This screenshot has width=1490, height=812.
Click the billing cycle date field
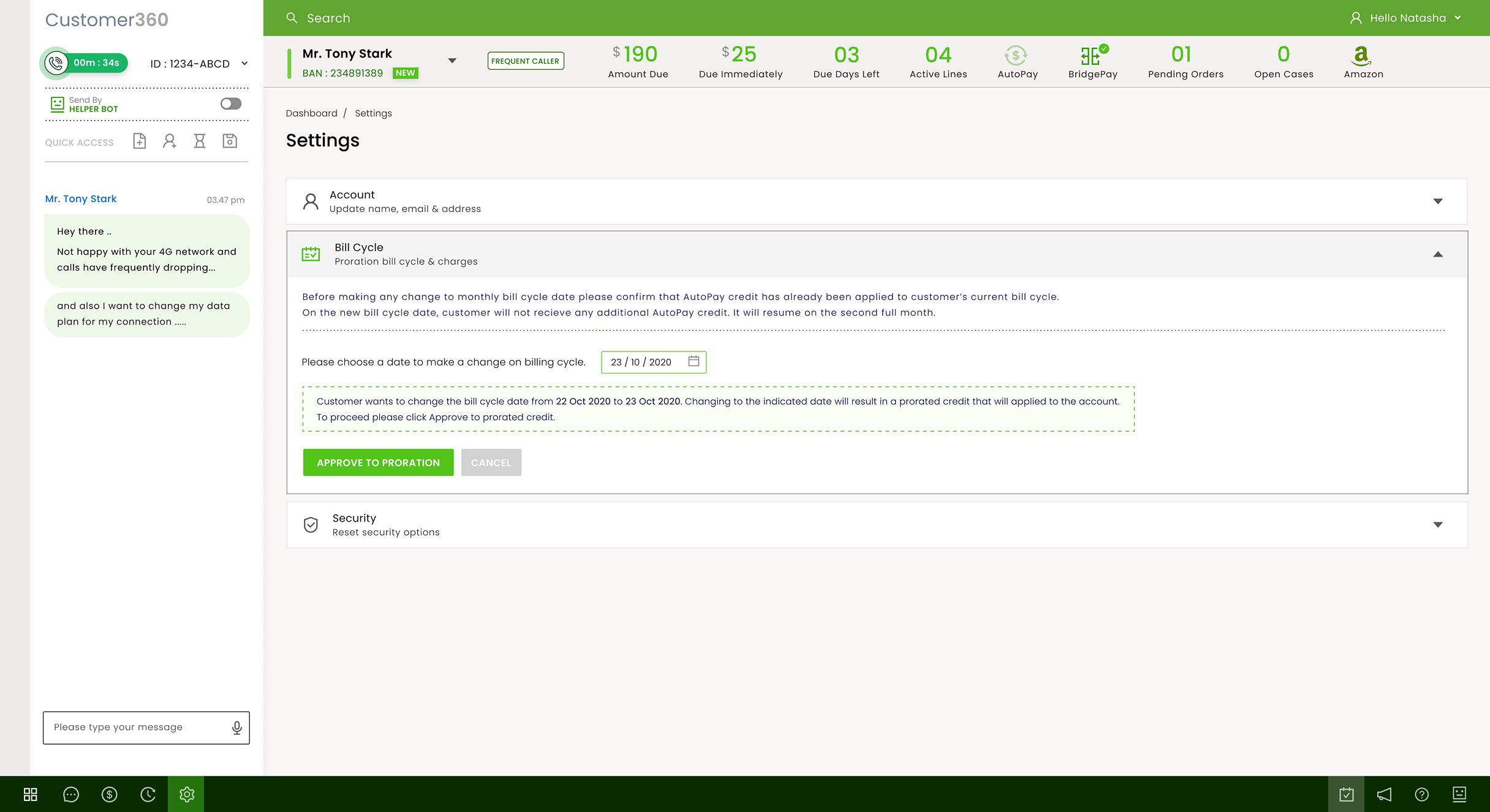(x=654, y=362)
